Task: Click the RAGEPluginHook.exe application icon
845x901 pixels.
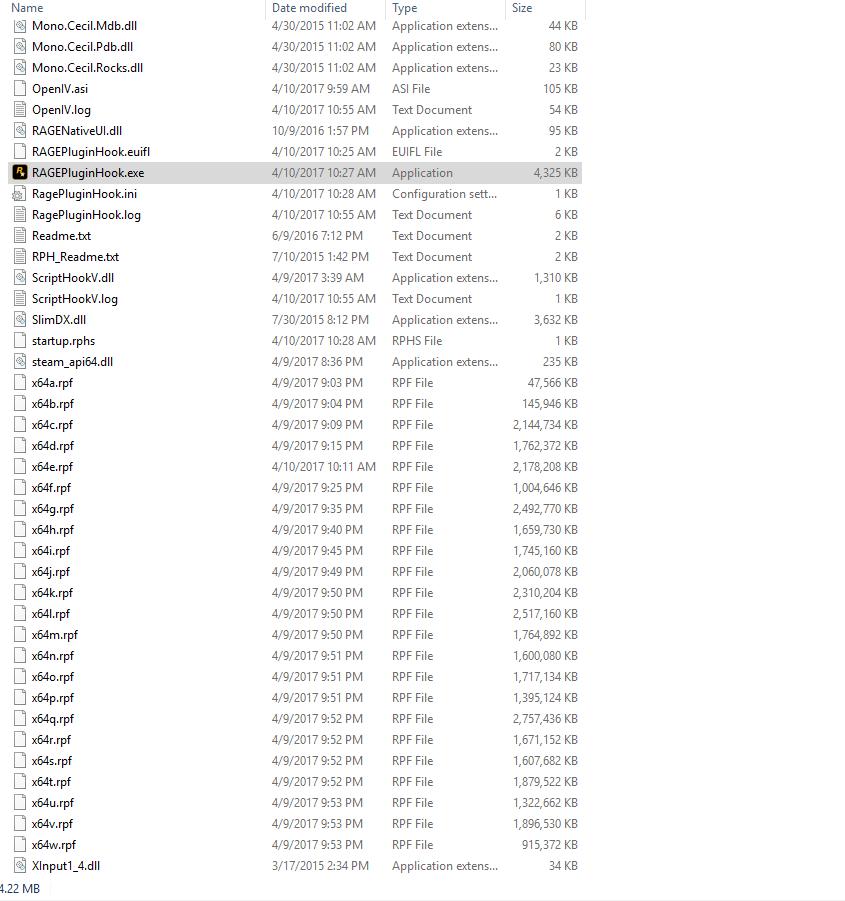Action: [20, 172]
